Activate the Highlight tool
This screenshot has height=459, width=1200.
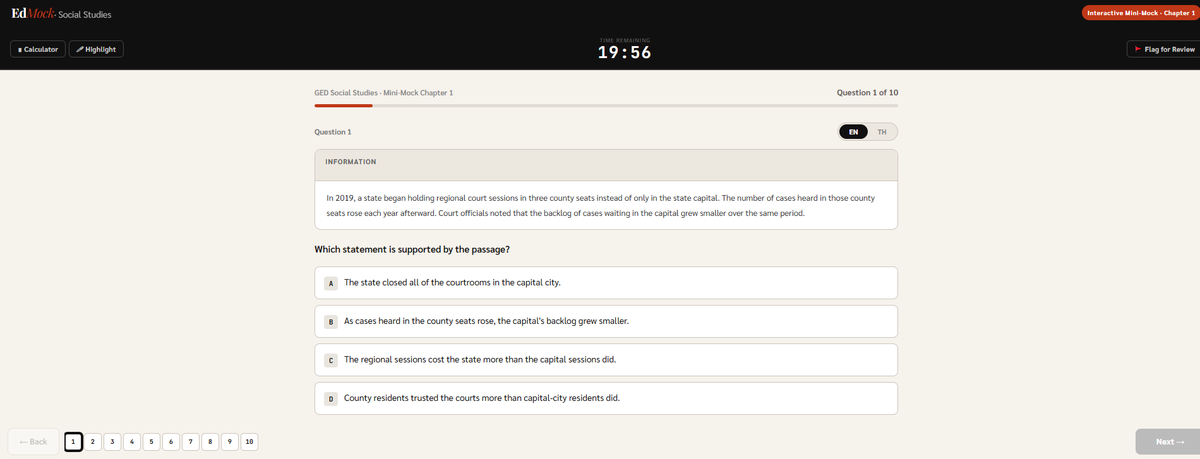96,49
